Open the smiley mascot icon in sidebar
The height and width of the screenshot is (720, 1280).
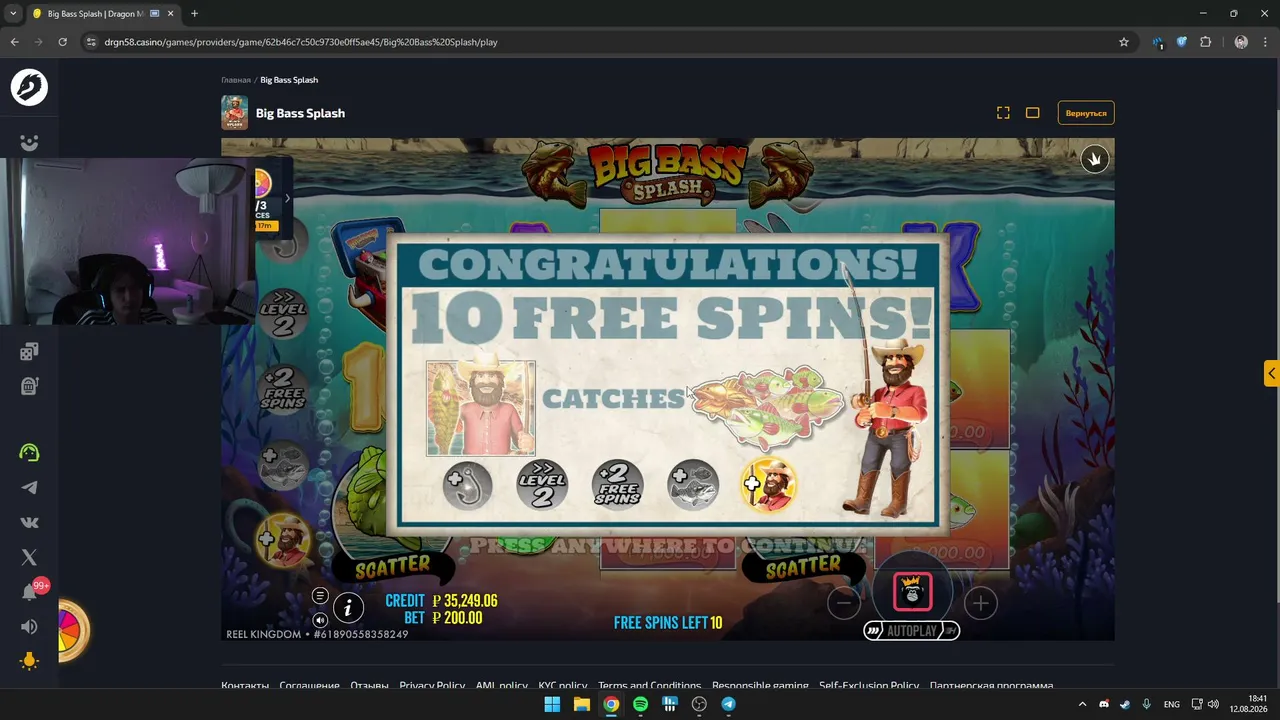29,143
